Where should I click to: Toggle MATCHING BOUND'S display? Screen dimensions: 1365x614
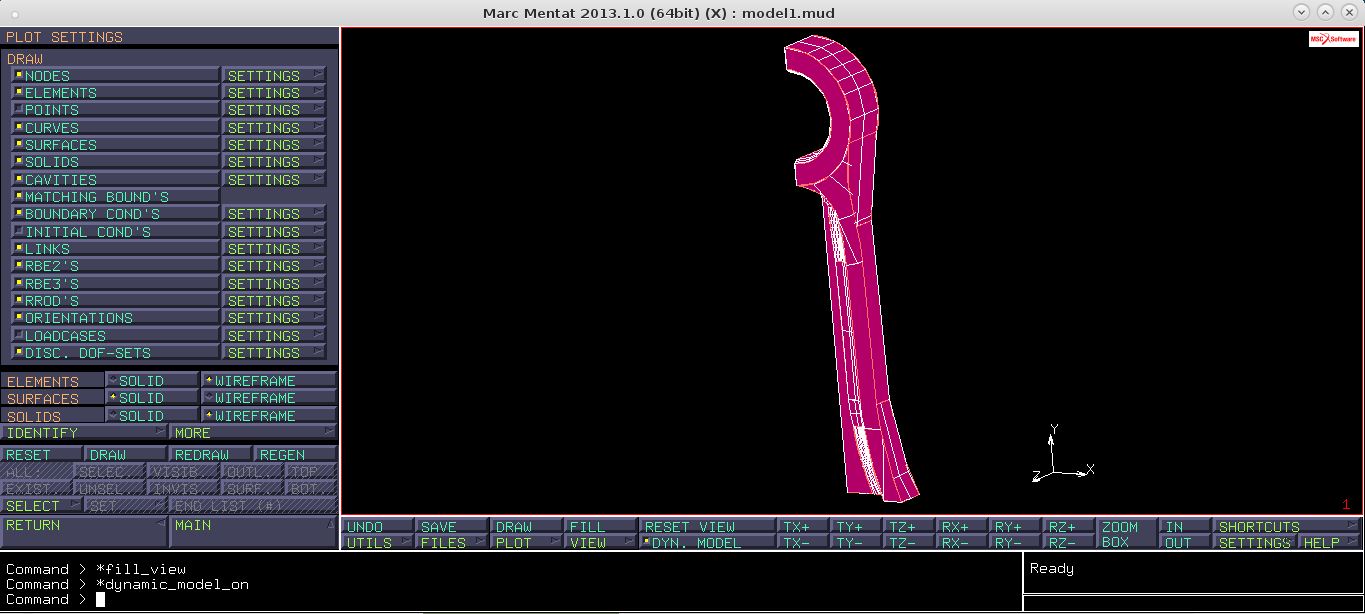tap(115, 197)
